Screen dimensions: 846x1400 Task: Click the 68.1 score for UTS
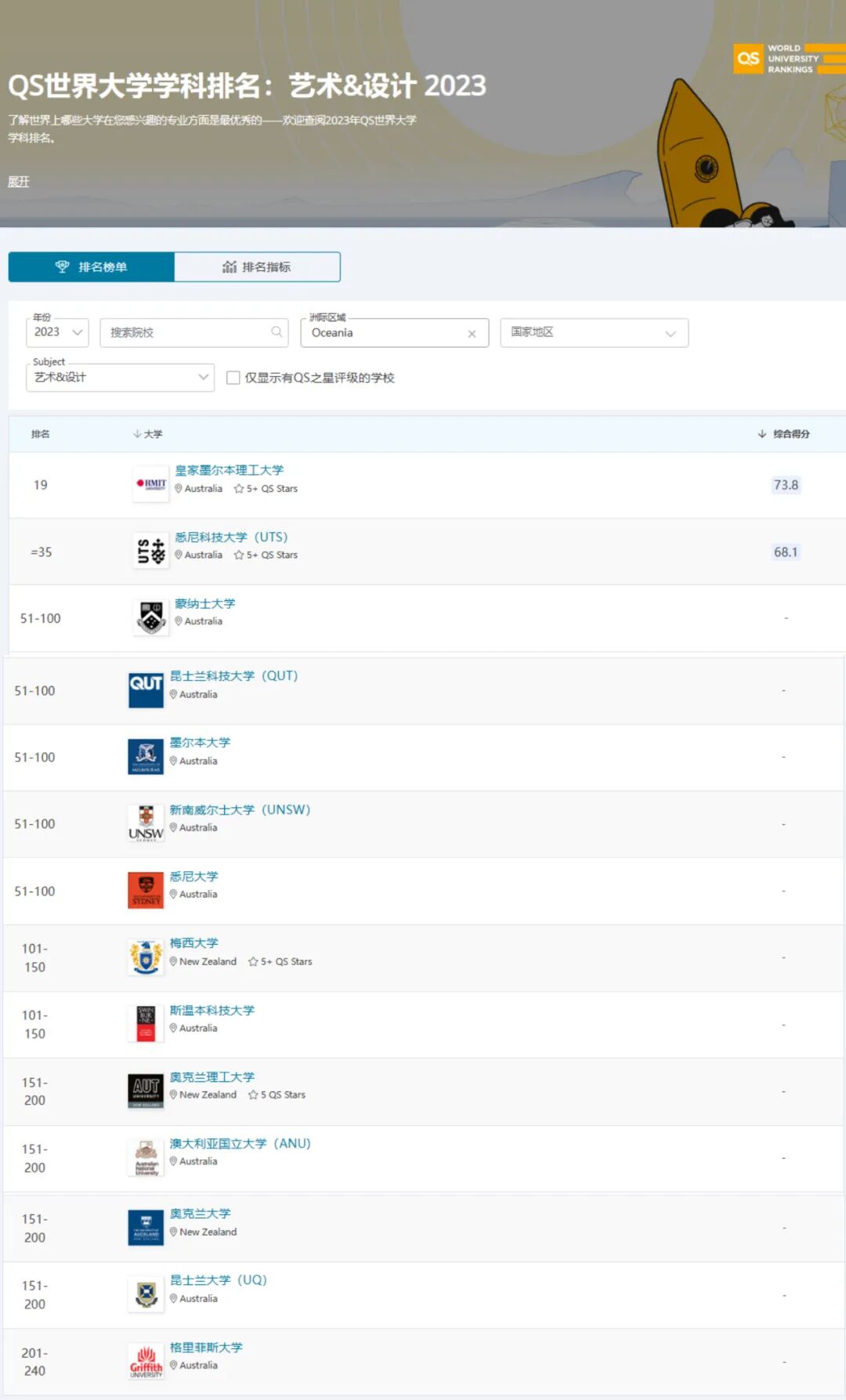click(786, 552)
